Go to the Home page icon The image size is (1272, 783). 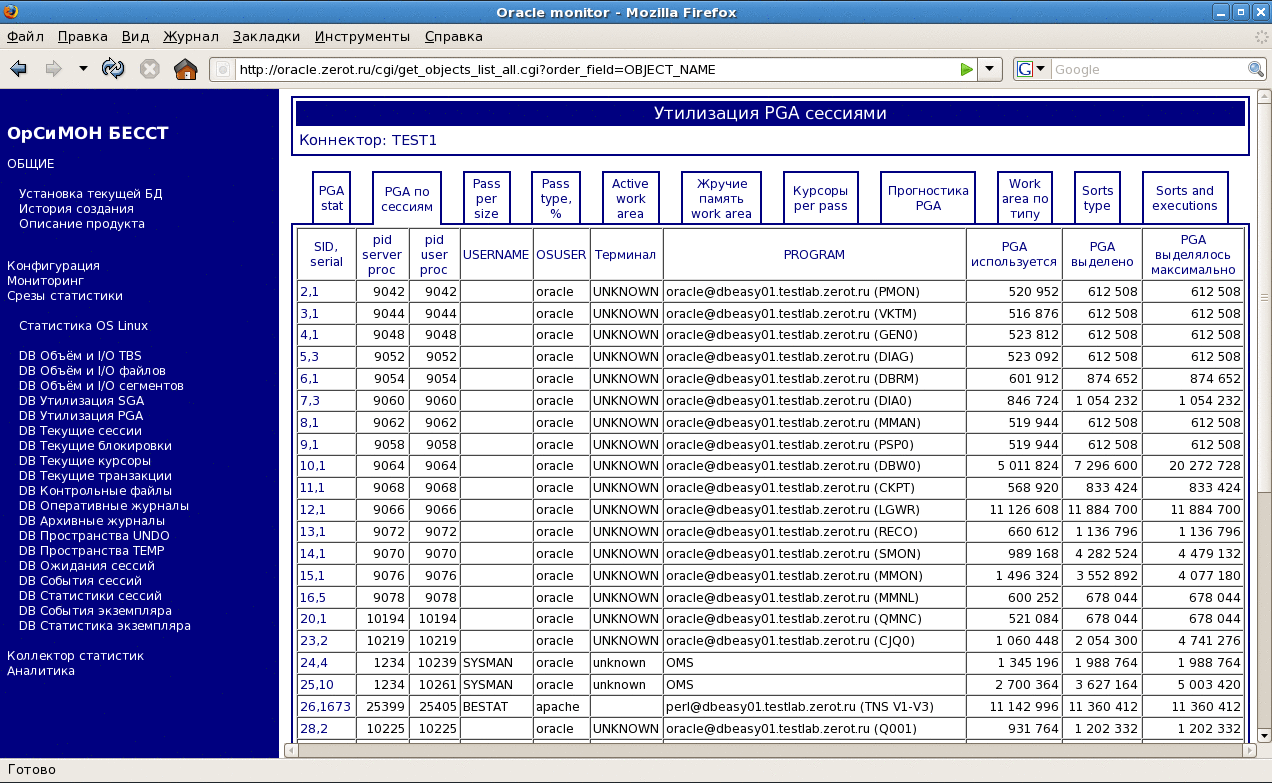coord(185,69)
